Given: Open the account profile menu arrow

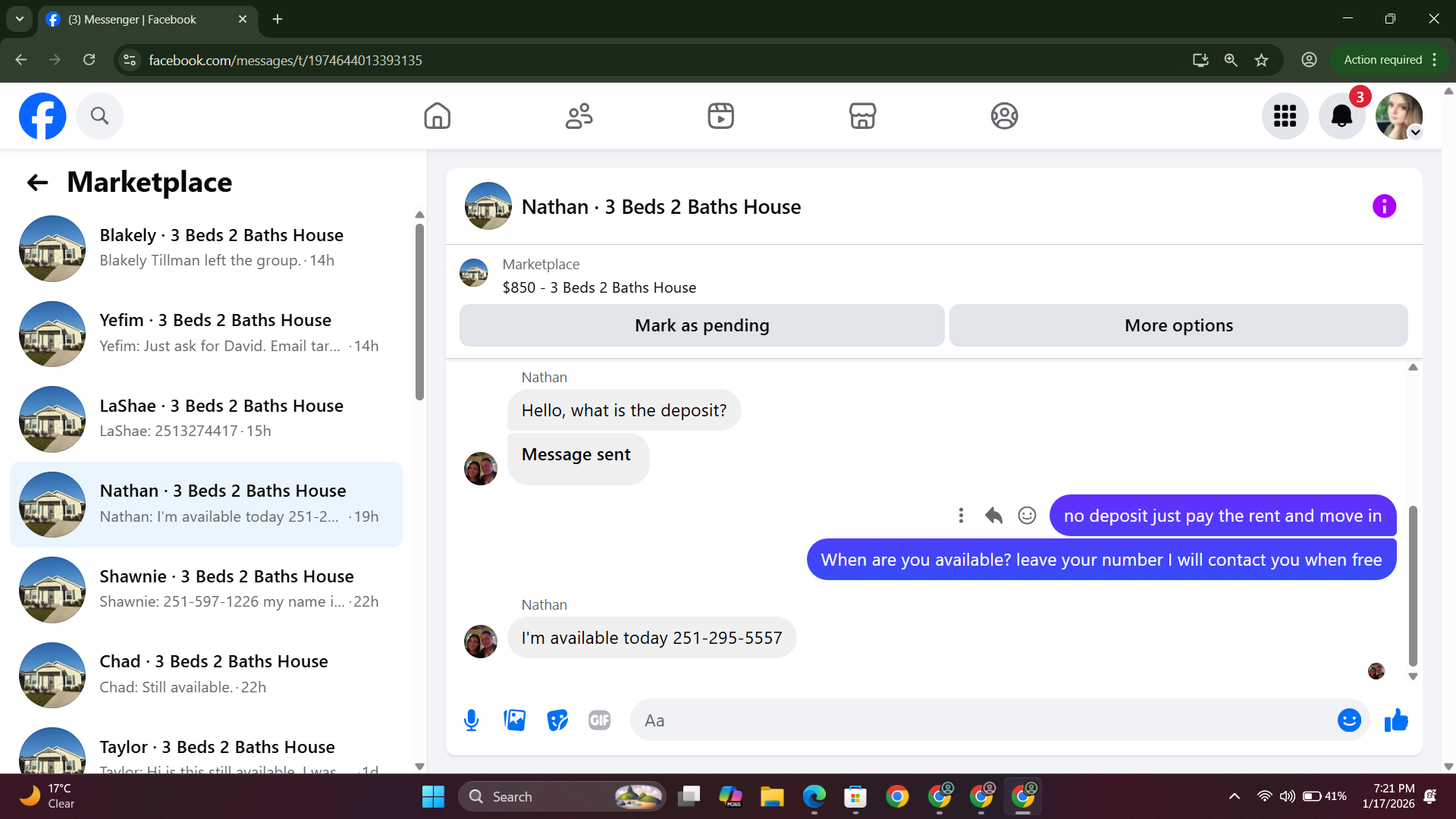Looking at the screenshot, I should coord(1415,133).
